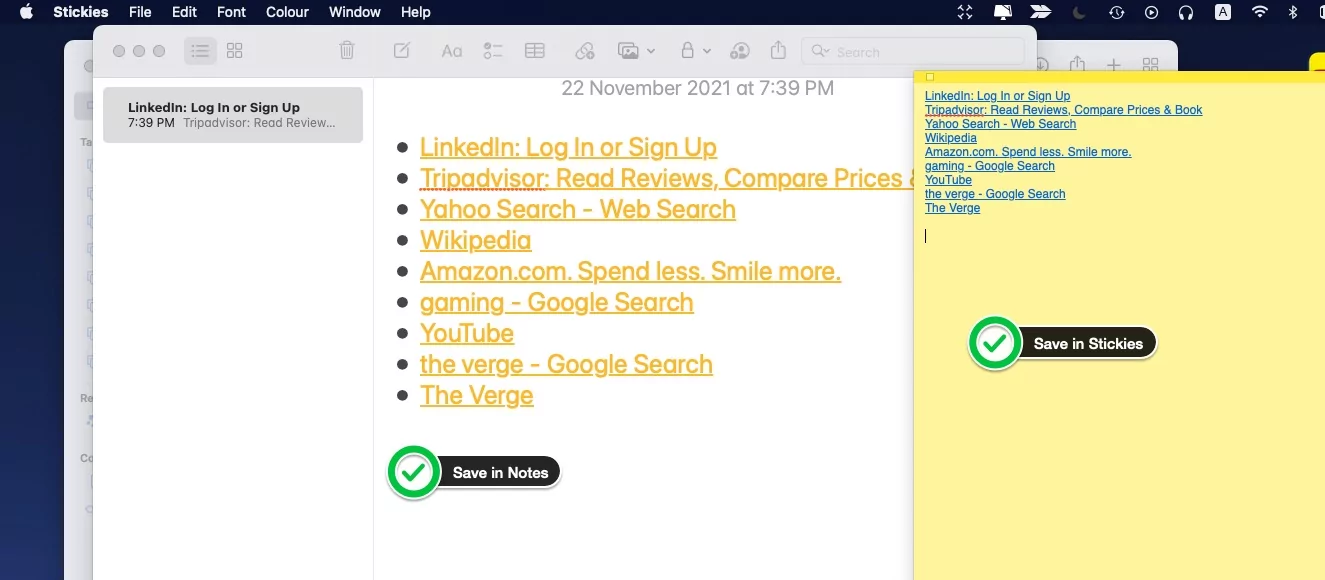Click Yahoo Search link in the Stickies note
The width and height of the screenshot is (1325, 580).
[x=1000, y=124]
